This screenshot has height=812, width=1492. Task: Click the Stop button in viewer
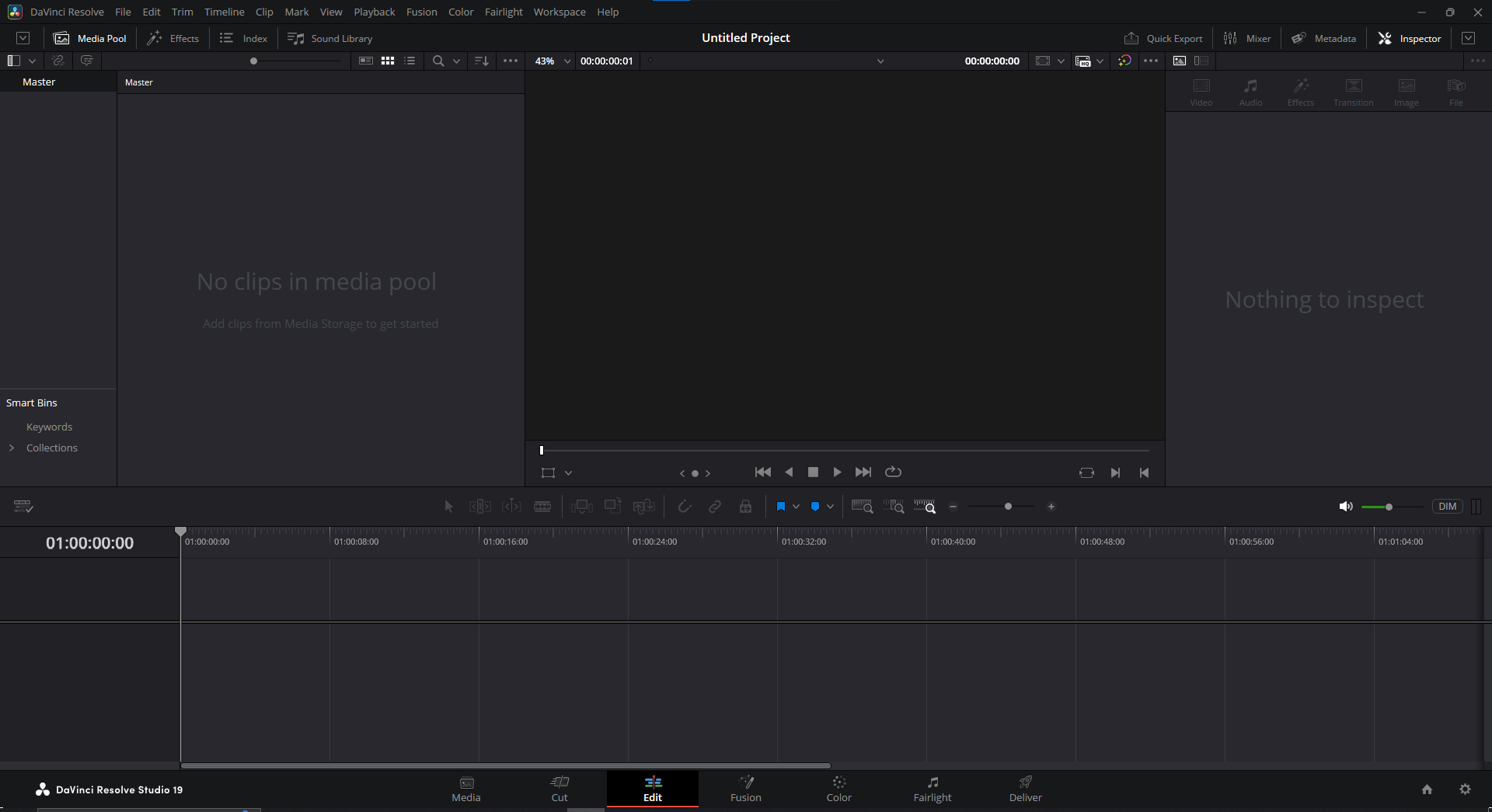pyautogui.click(x=813, y=472)
